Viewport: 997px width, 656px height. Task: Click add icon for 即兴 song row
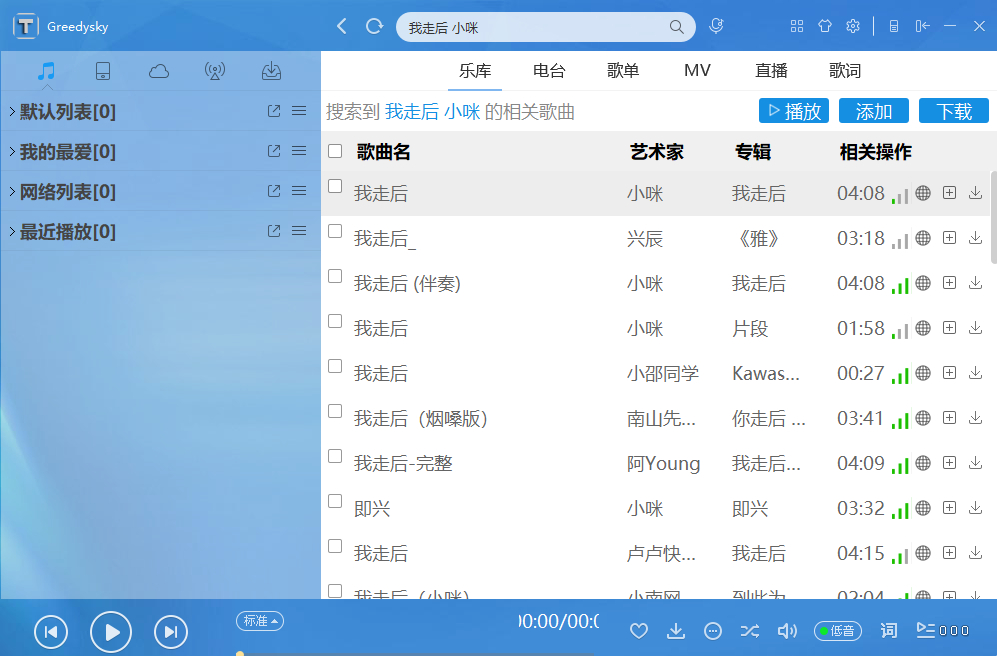(x=949, y=508)
